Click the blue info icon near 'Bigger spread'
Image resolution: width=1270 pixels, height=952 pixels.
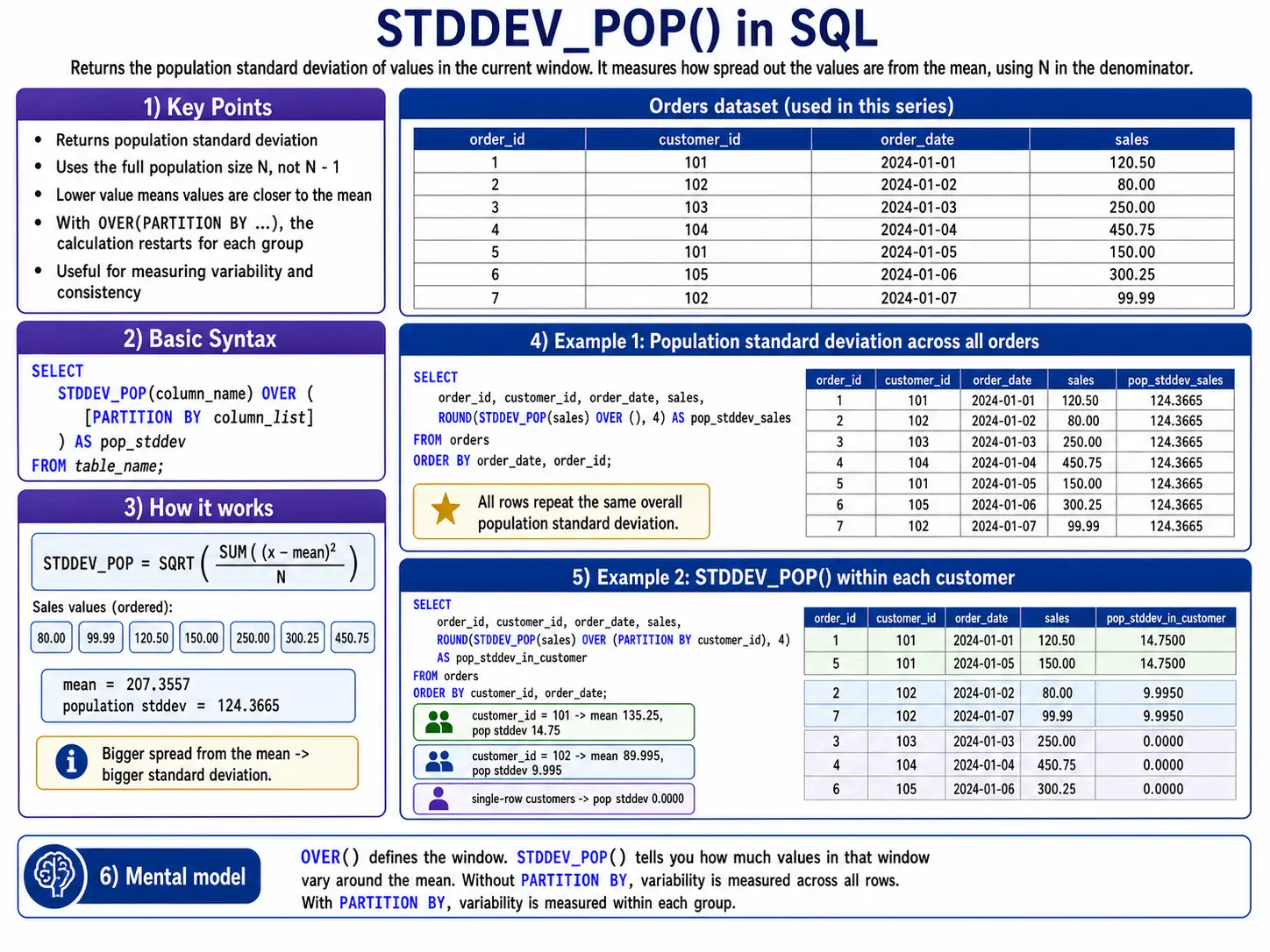click(71, 762)
